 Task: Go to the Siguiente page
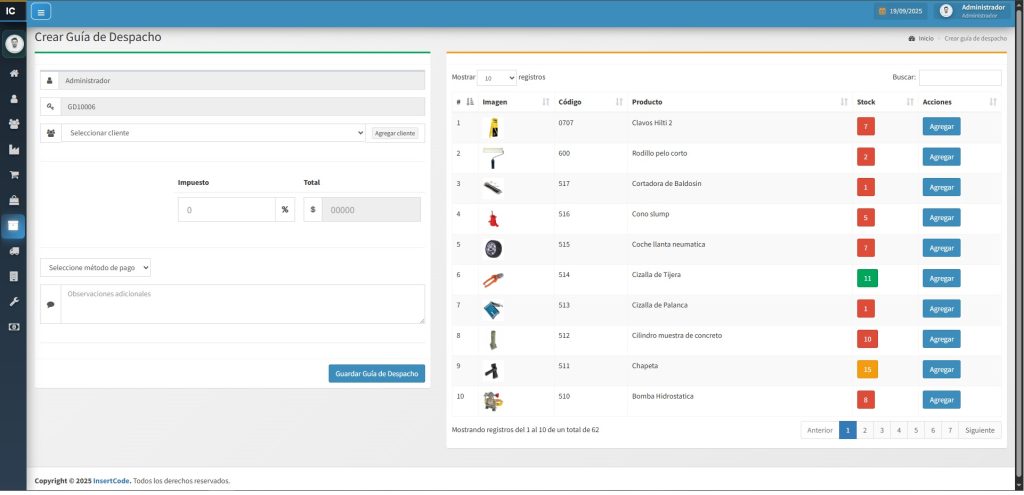pyautogui.click(x=979, y=430)
